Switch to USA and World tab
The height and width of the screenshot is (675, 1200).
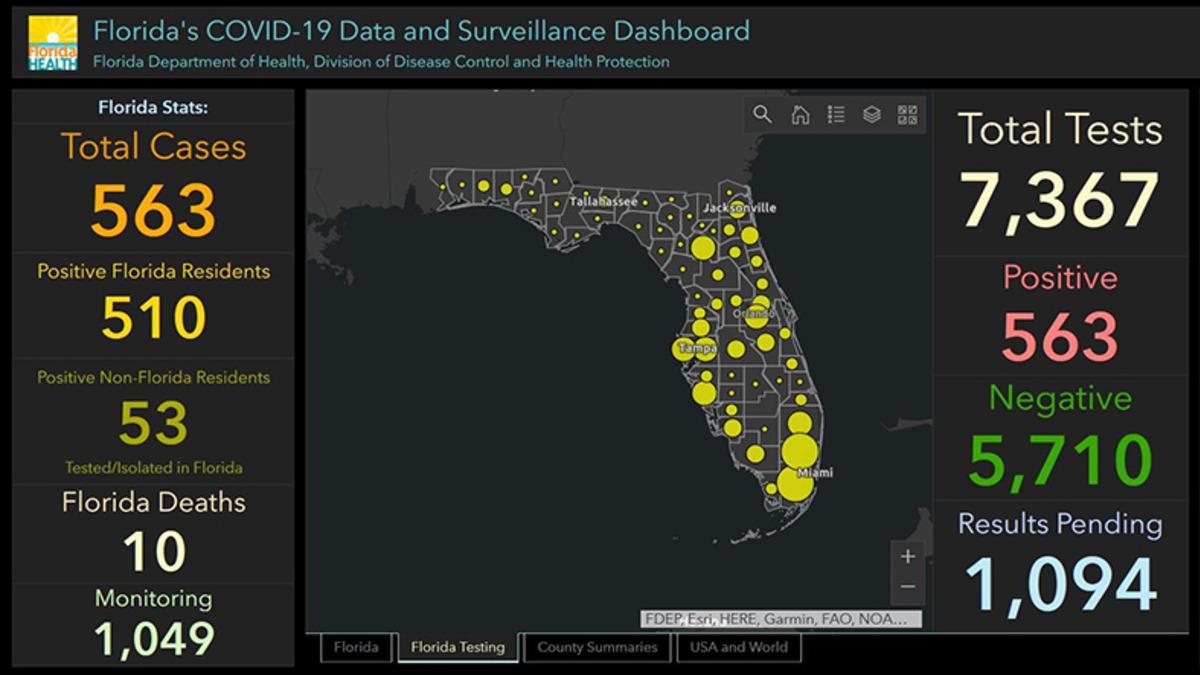tap(738, 647)
